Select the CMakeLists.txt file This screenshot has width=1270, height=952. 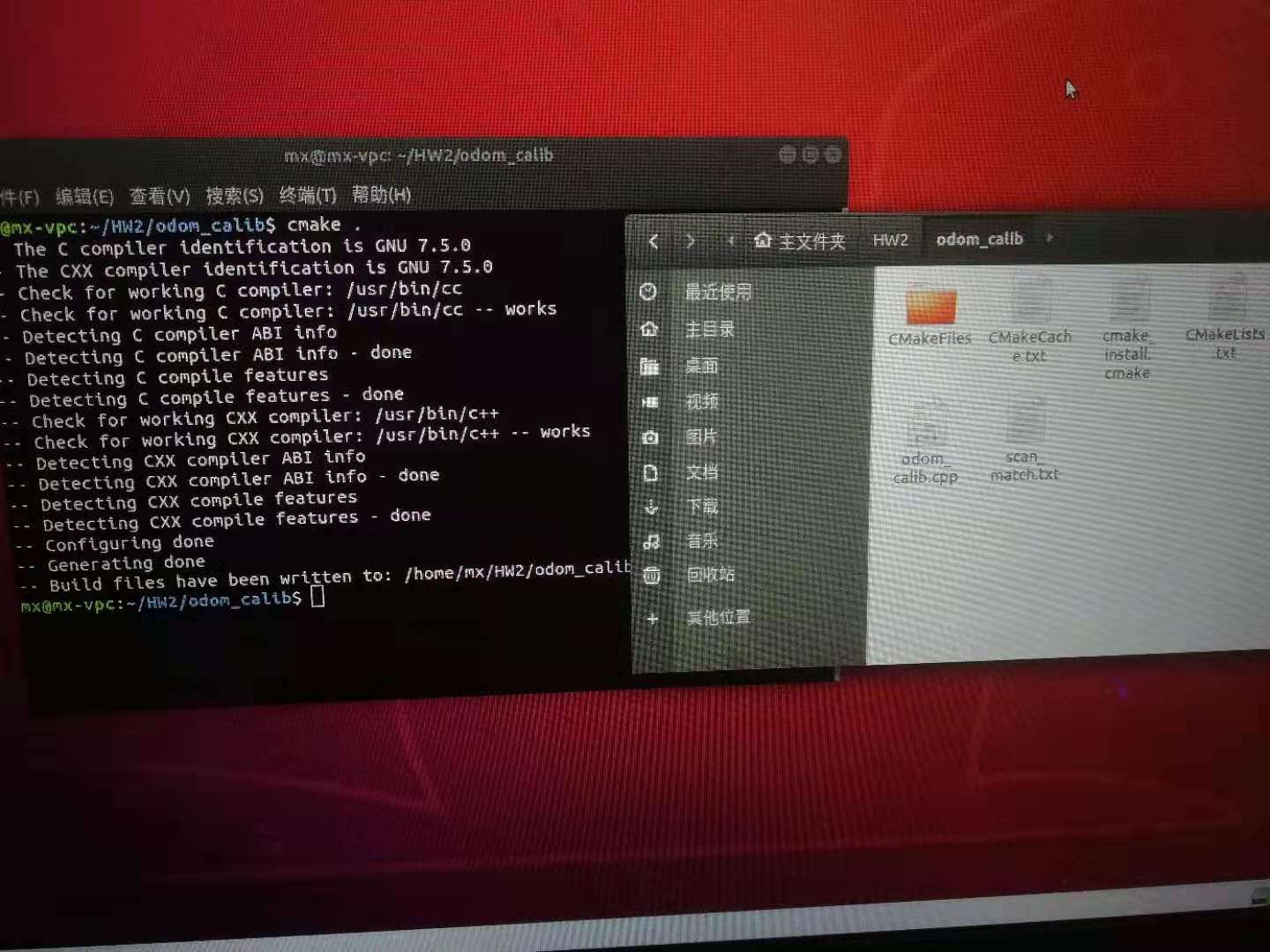1226,316
